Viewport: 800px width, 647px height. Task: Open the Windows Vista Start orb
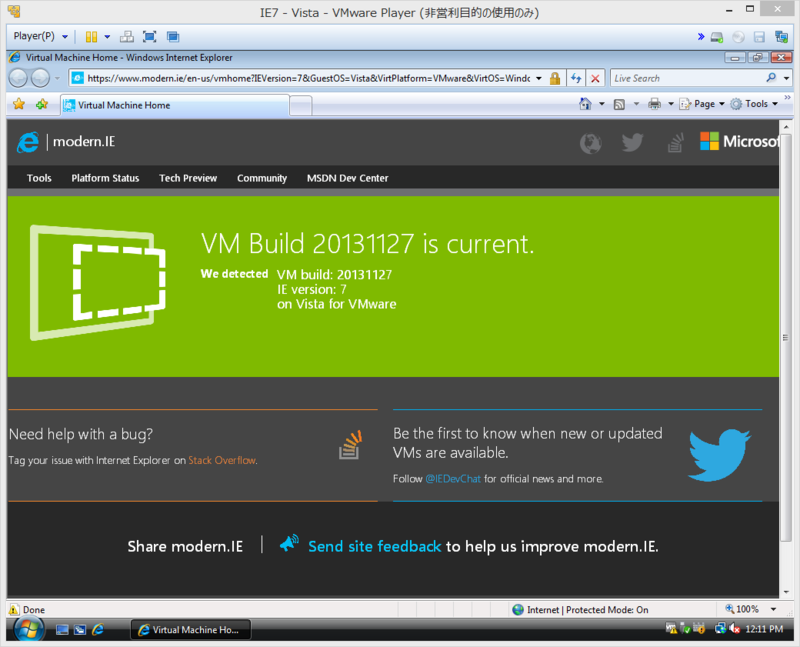29,629
